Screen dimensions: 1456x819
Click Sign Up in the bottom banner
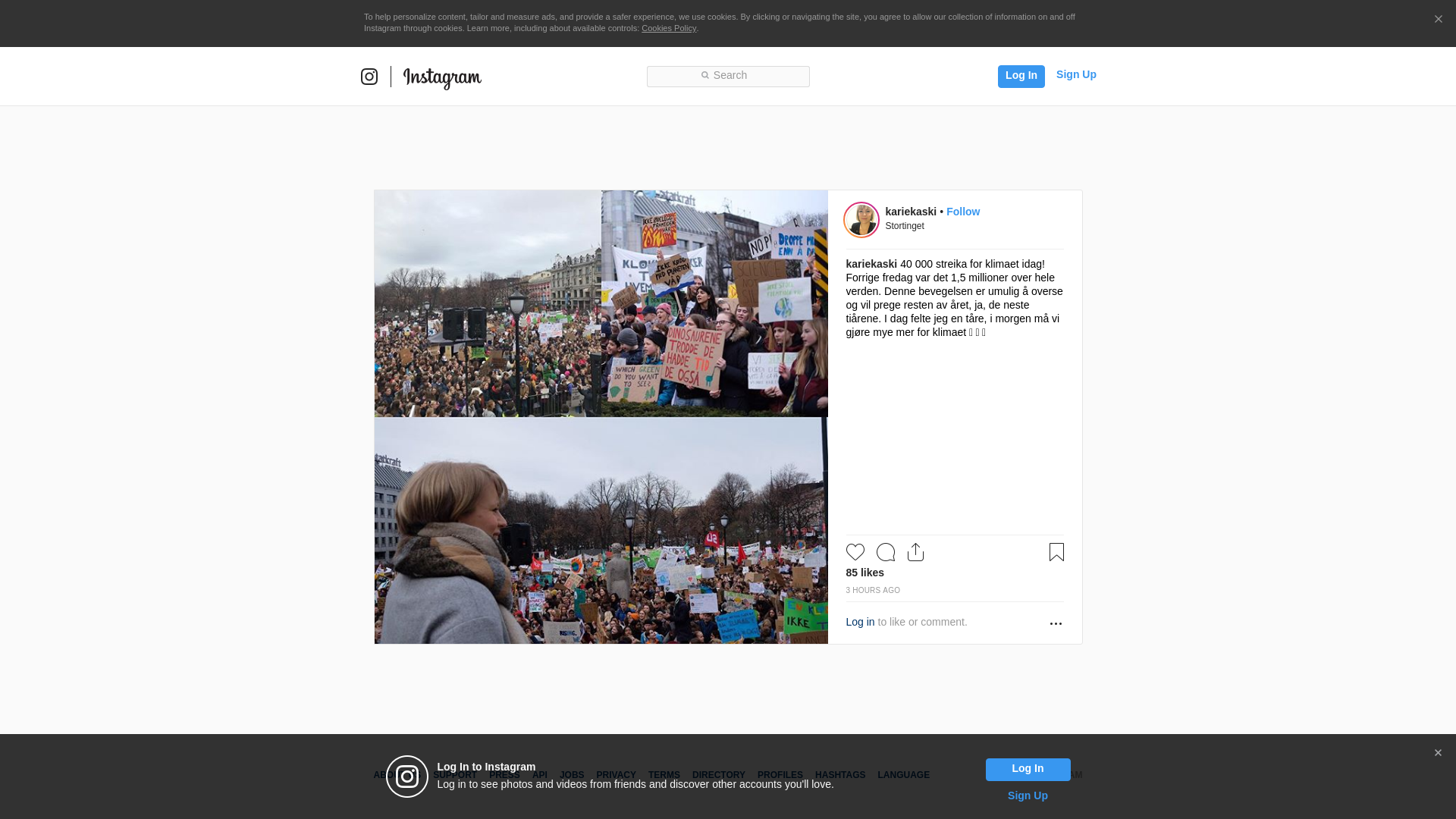coord(1028,795)
